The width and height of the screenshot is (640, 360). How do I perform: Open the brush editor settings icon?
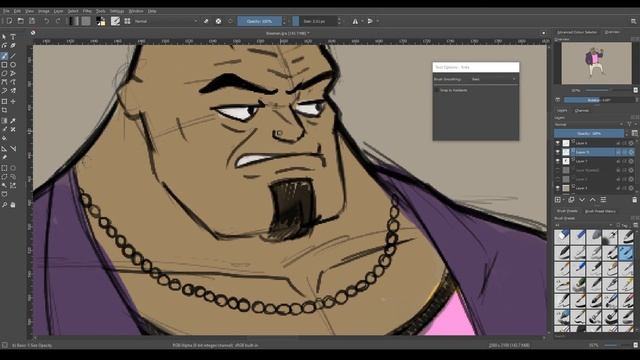[x=116, y=21]
